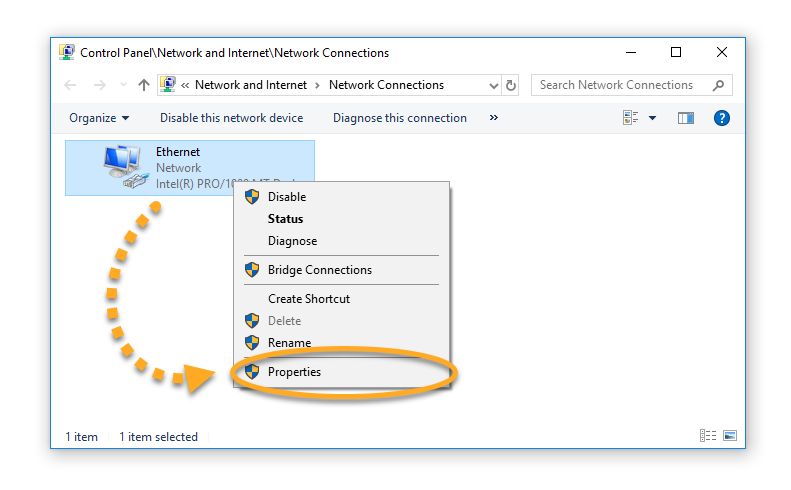The height and width of the screenshot is (490, 791).
Task: Switch to large icons view in status bar
Action: [730, 436]
